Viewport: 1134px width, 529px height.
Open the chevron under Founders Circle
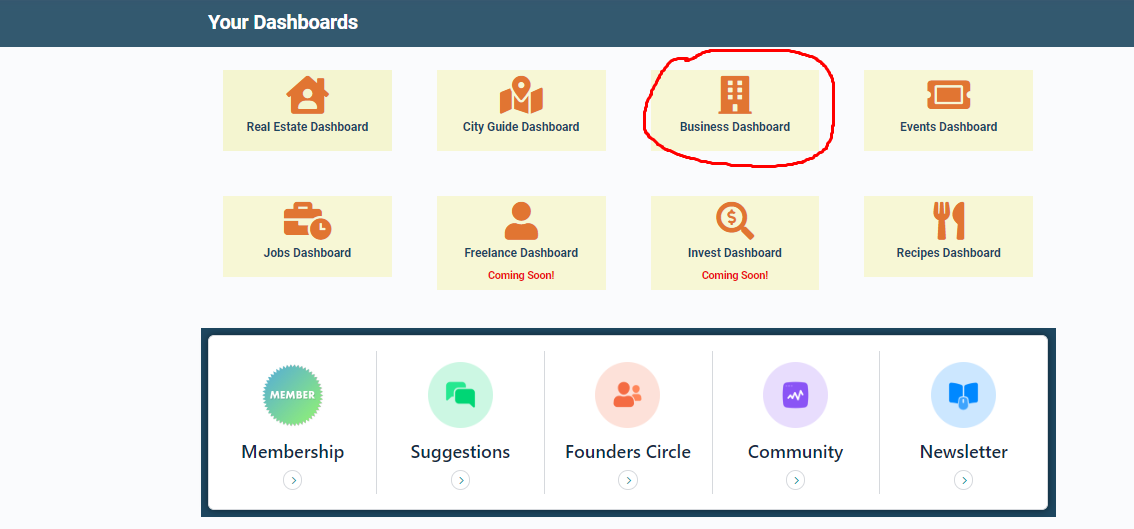point(628,480)
